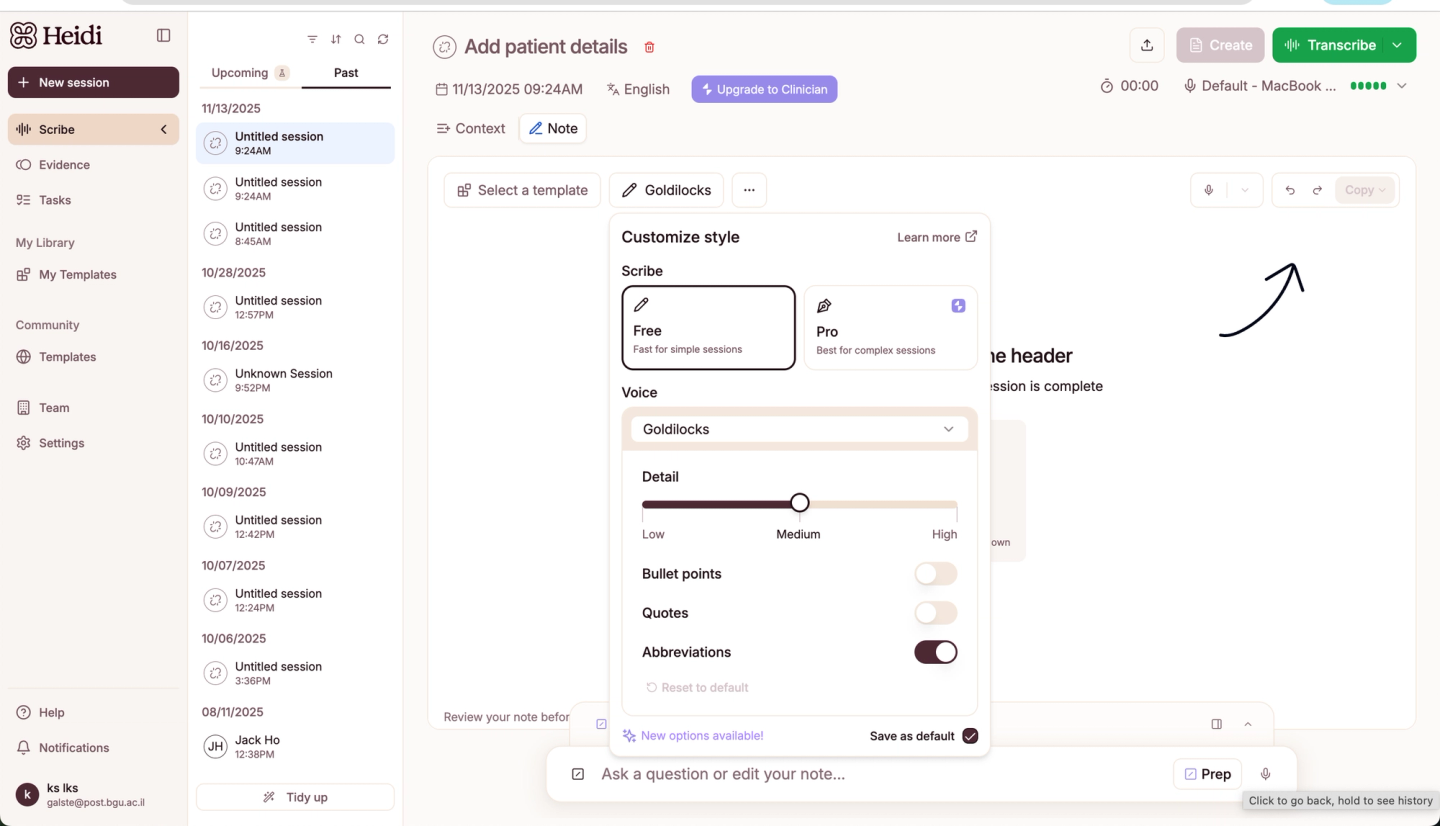Image resolution: width=1440 pixels, height=826 pixels.
Task: Open the English language selector
Action: pos(638,89)
